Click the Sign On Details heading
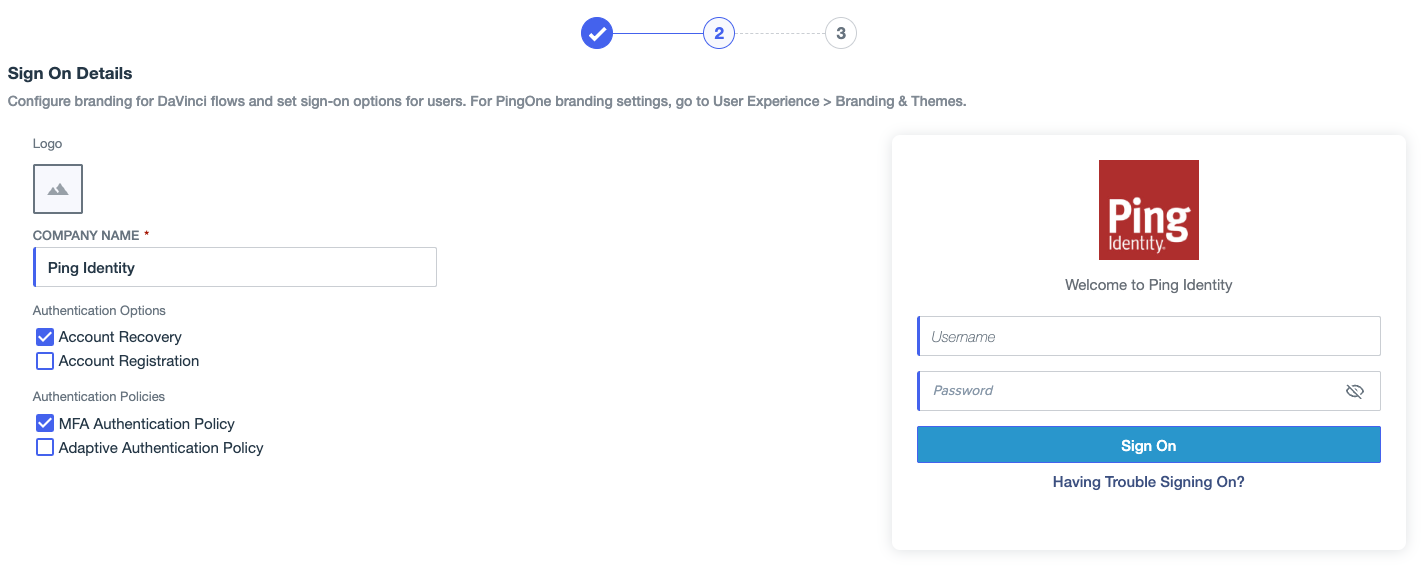Image resolution: width=1421 pixels, height=572 pixels. [x=70, y=73]
